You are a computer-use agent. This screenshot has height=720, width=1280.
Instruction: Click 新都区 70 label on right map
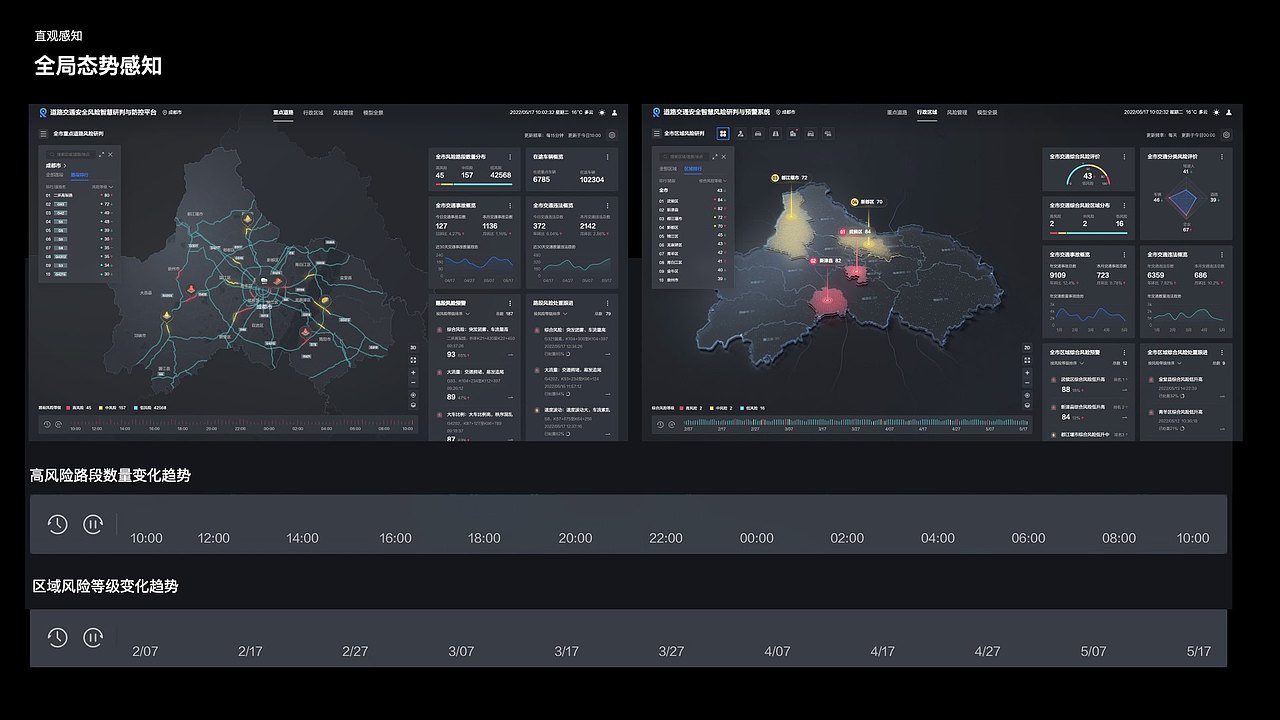point(867,202)
